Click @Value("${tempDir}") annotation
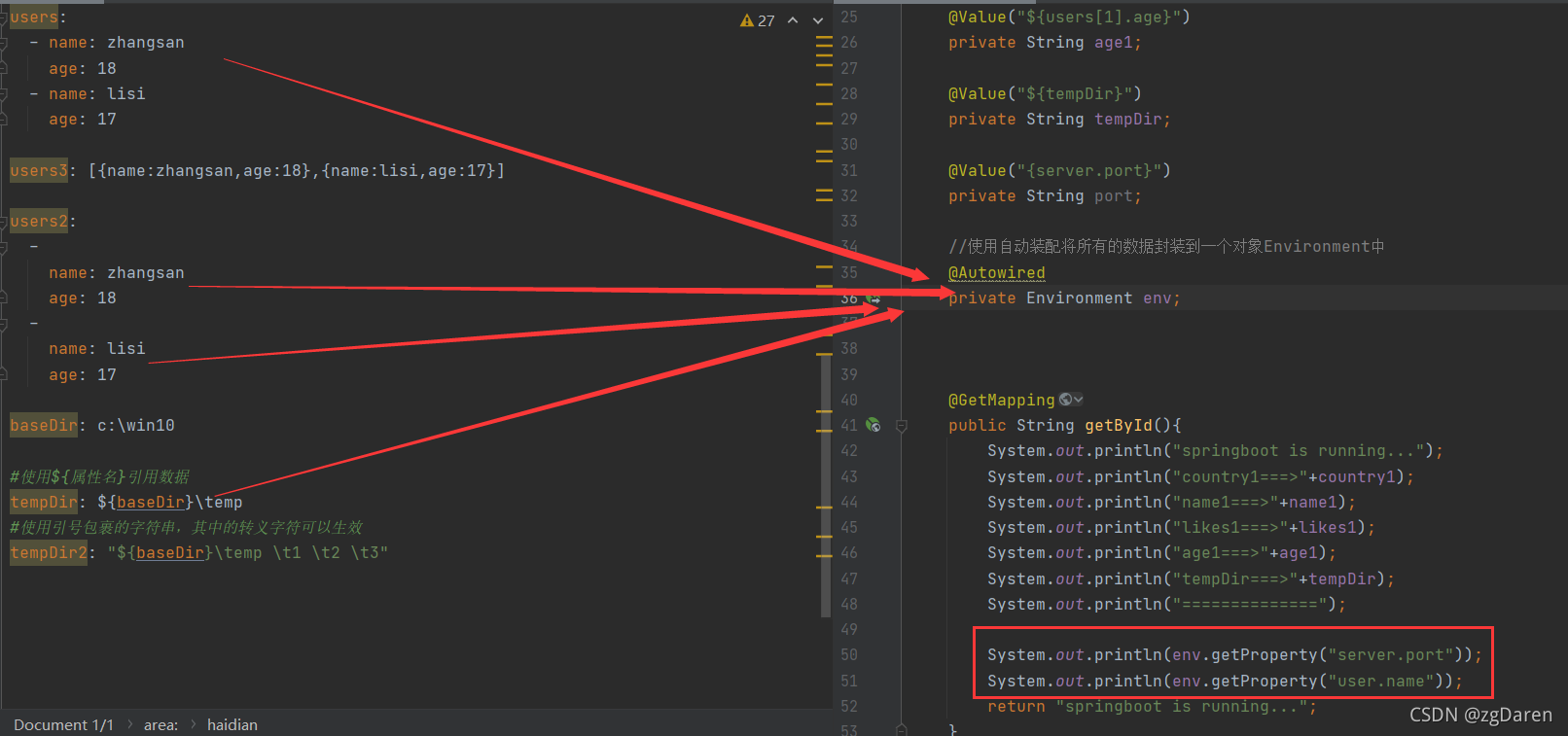The height and width of the screenshot is (736, 1568). coord(1046,93)
